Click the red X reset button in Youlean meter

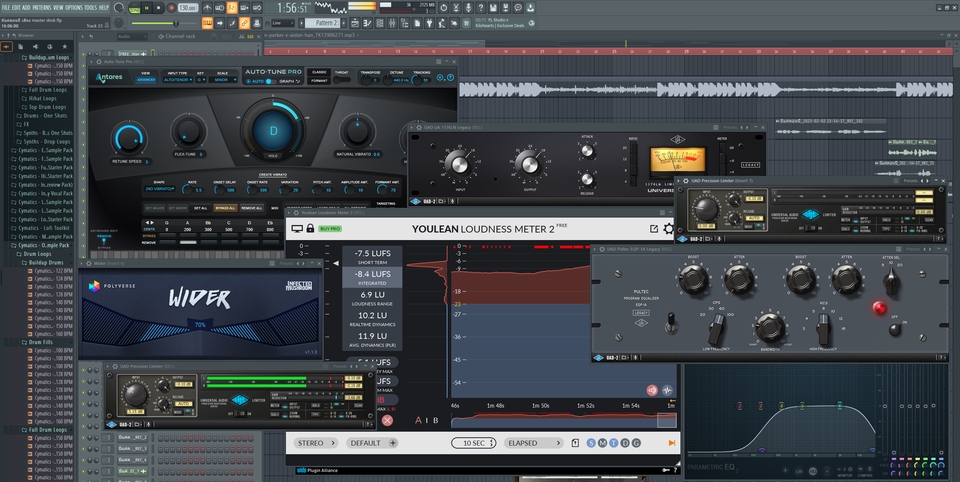coord(387,420)
